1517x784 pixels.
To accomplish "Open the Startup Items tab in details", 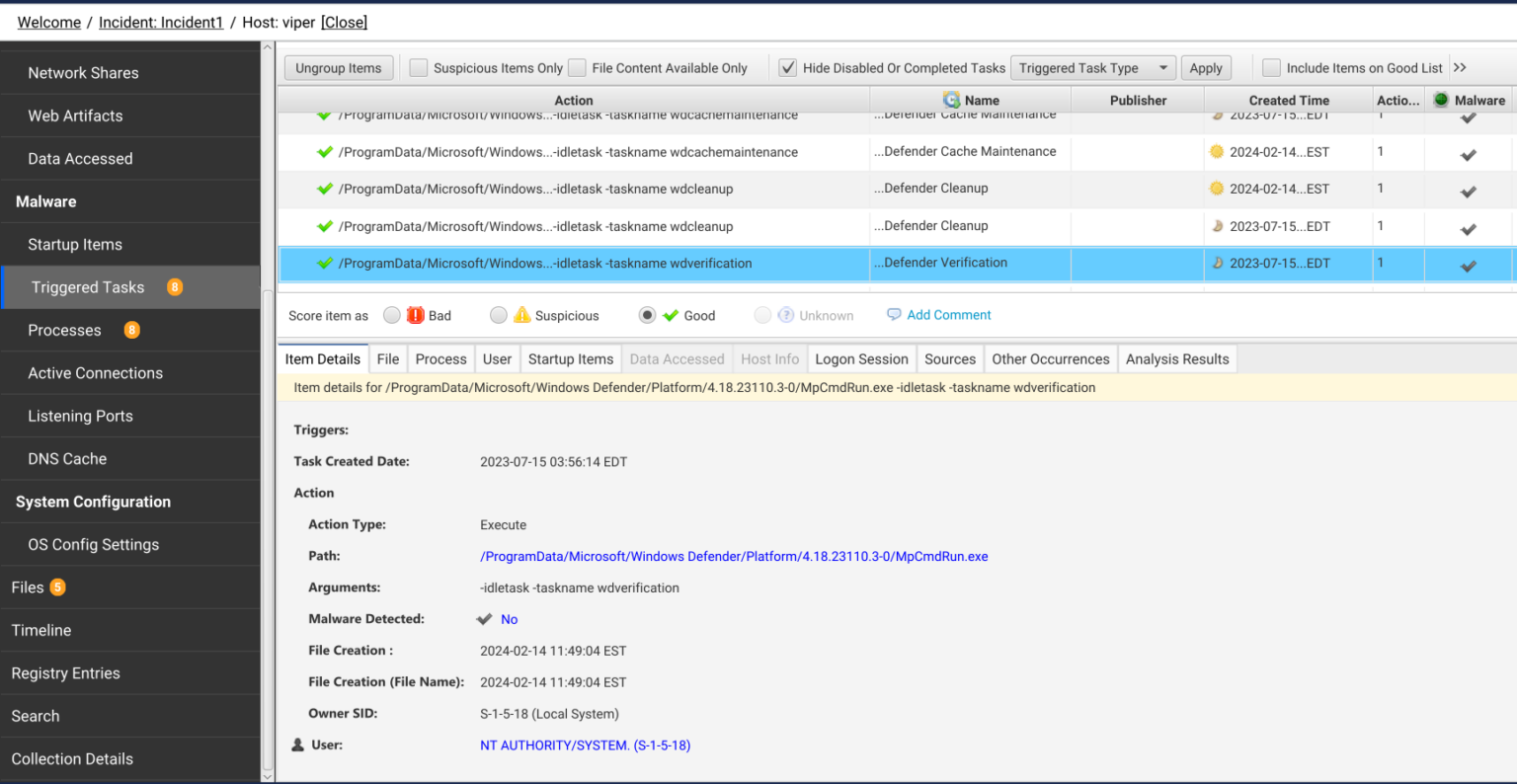I will pyautogui.click(x=570, y=358).
